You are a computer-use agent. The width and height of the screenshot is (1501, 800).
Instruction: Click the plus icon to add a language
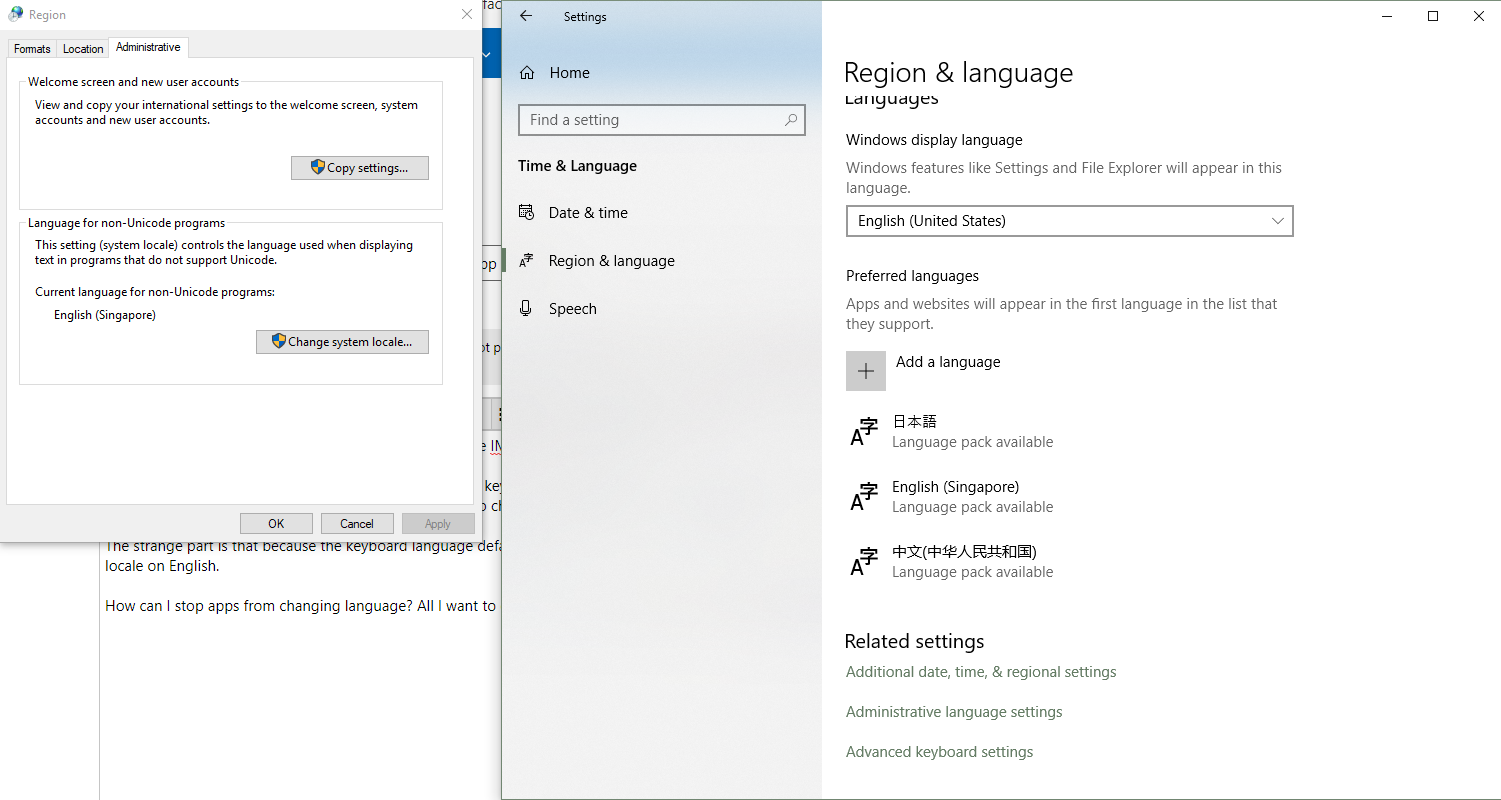click(x=866, y=371)
